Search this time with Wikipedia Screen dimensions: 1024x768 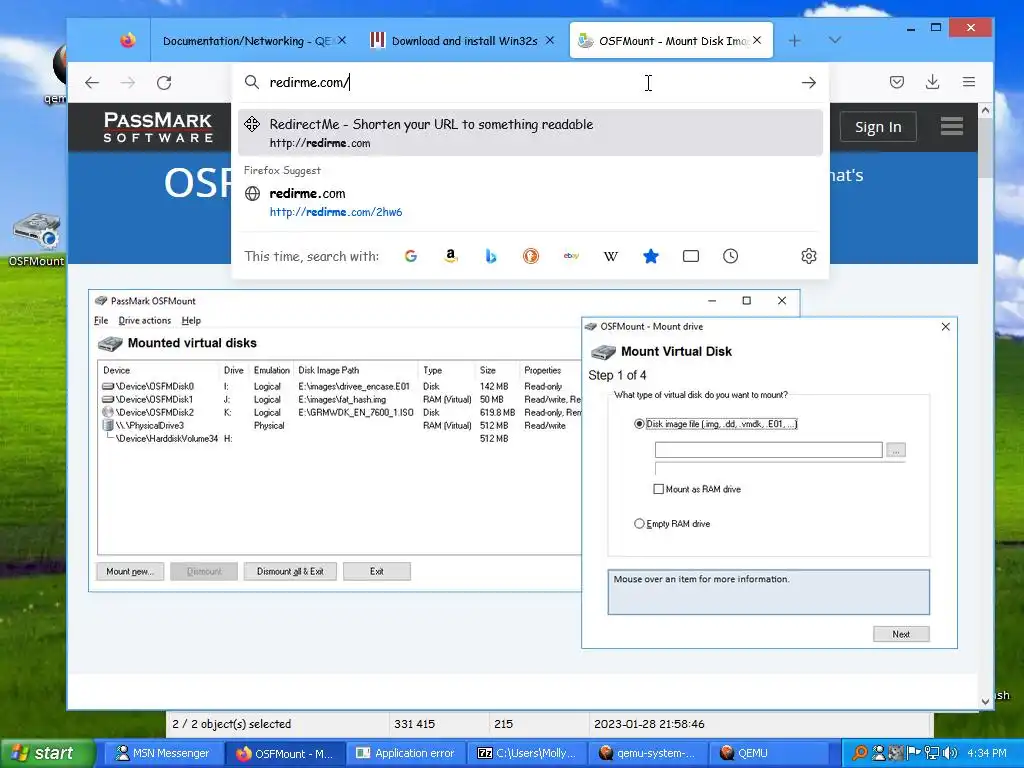(611, 256)
